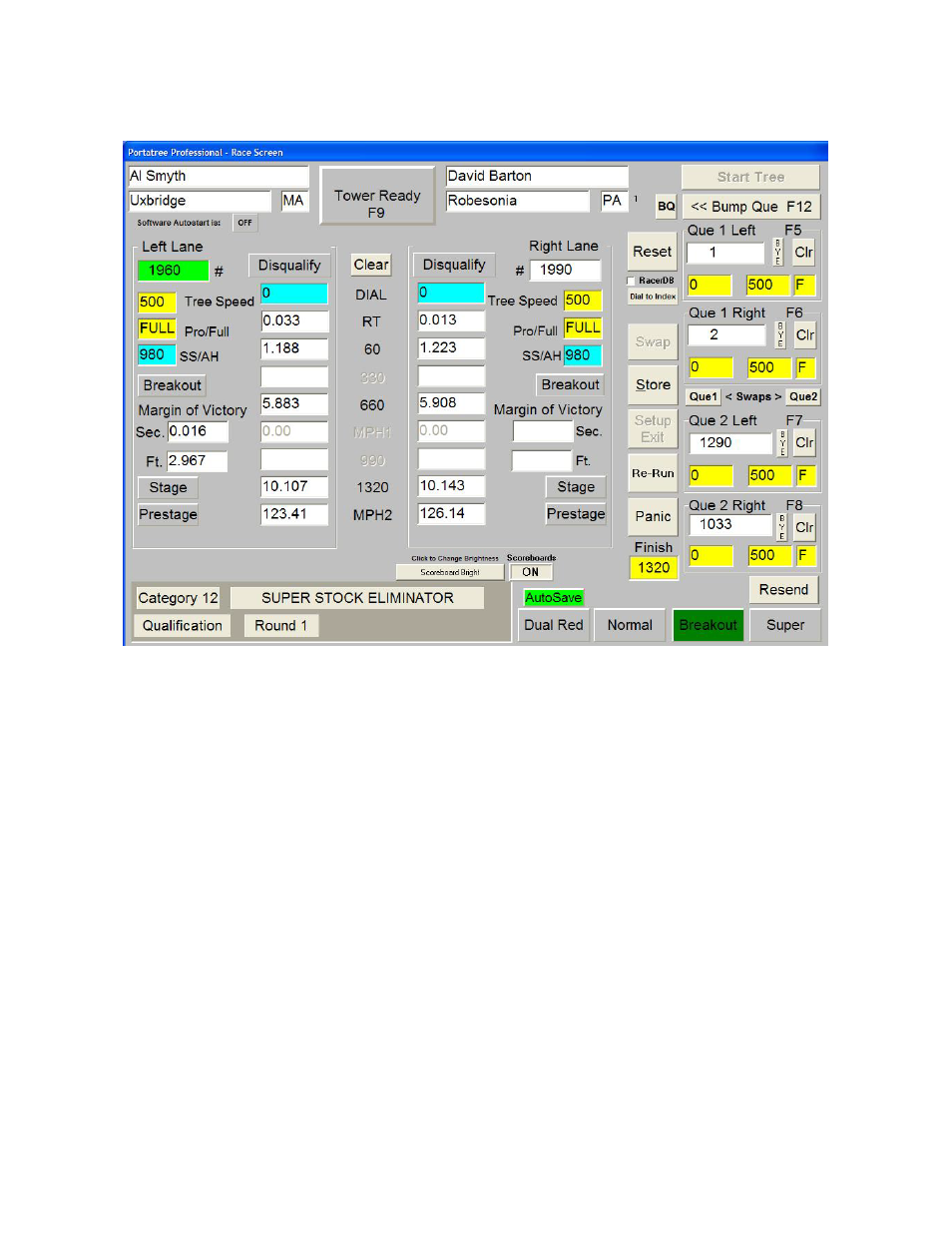Image resolution: width=952 pixels, height=1233 pixels.
Task: Click the Bump Que F12 button
Action: (750, 207)
